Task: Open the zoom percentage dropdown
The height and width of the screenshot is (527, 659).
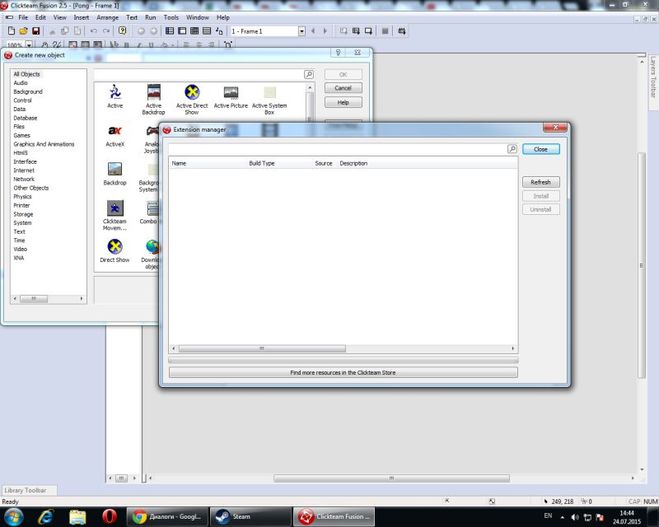Action: pyautogui.click(x=28, y=45)
